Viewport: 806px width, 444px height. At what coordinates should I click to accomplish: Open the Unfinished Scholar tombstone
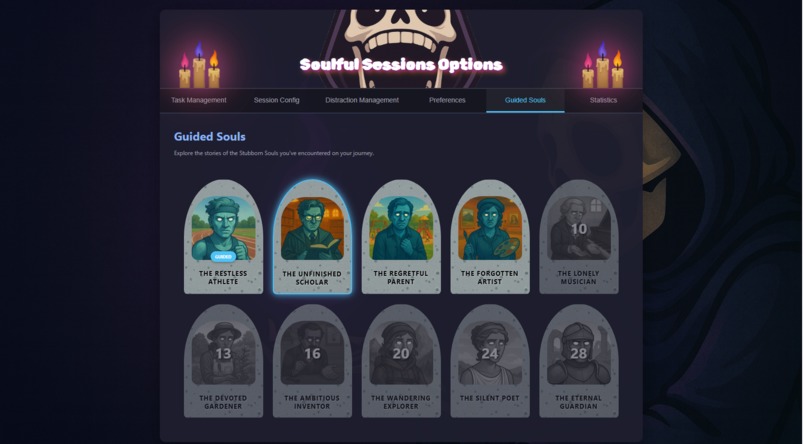(x=312, y=237)
